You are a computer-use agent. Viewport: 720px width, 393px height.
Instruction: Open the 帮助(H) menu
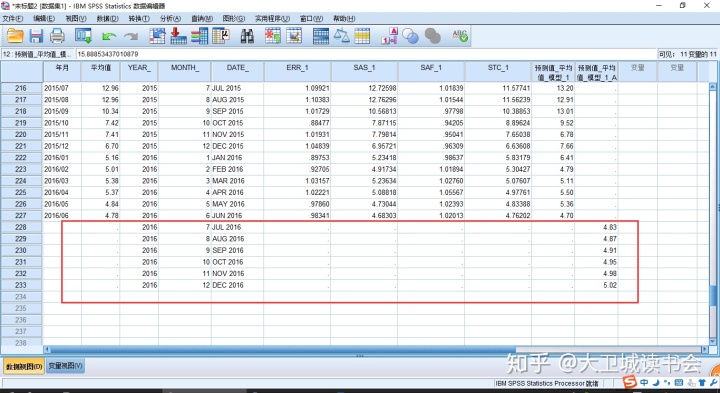(344, 18)
